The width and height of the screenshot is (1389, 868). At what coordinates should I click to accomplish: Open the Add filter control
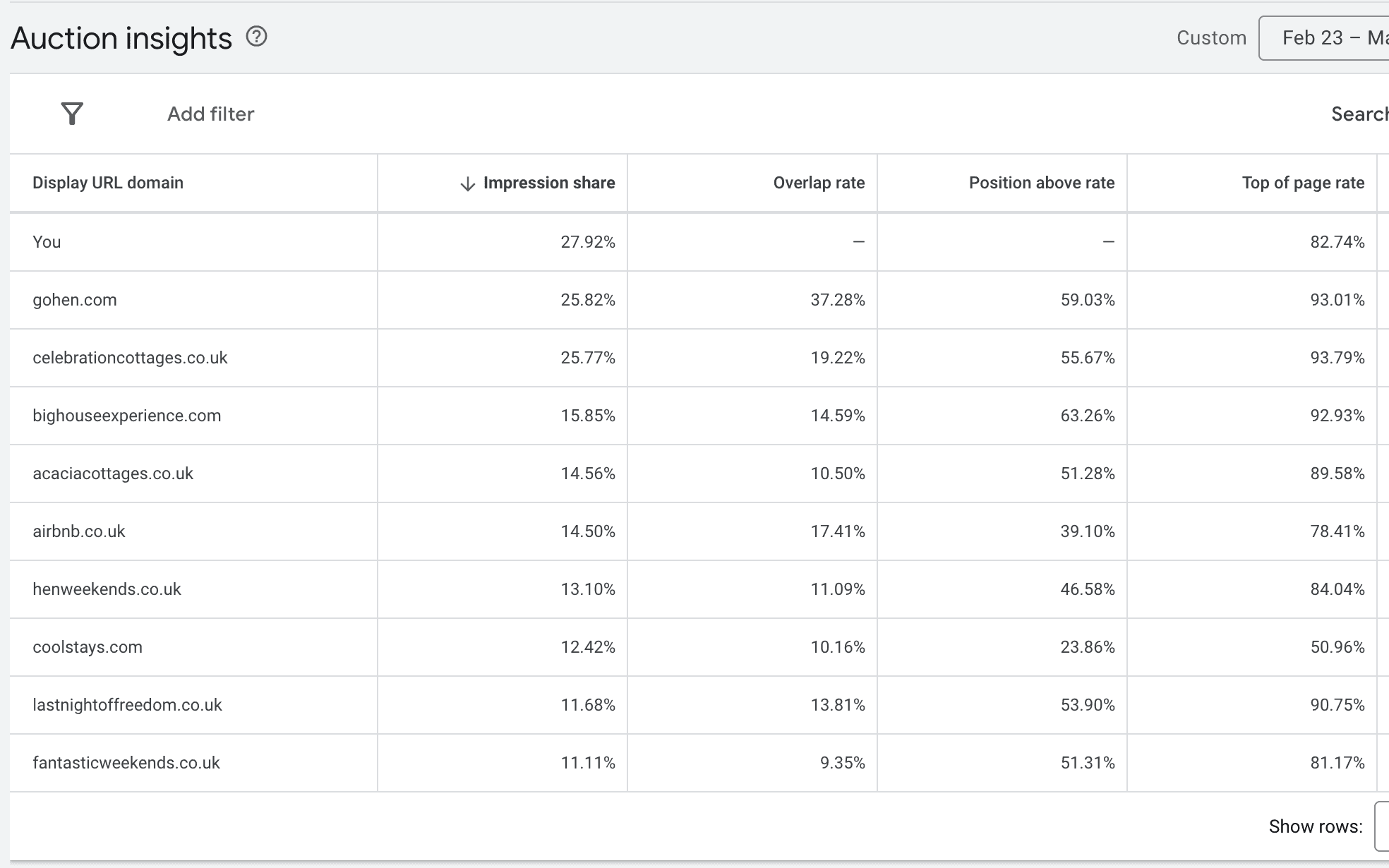[210, 114]
